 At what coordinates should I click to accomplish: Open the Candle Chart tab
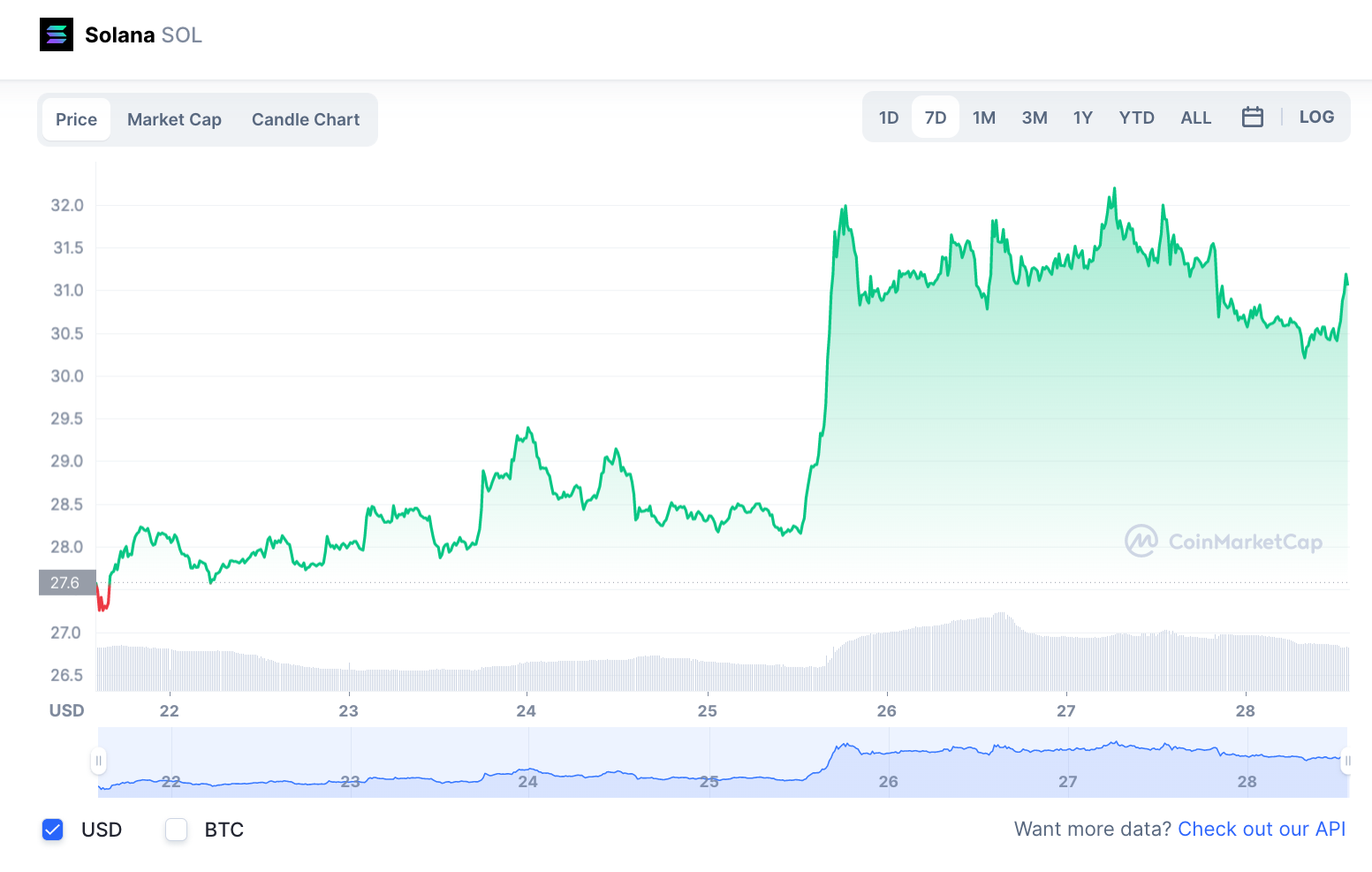[306, 119]
